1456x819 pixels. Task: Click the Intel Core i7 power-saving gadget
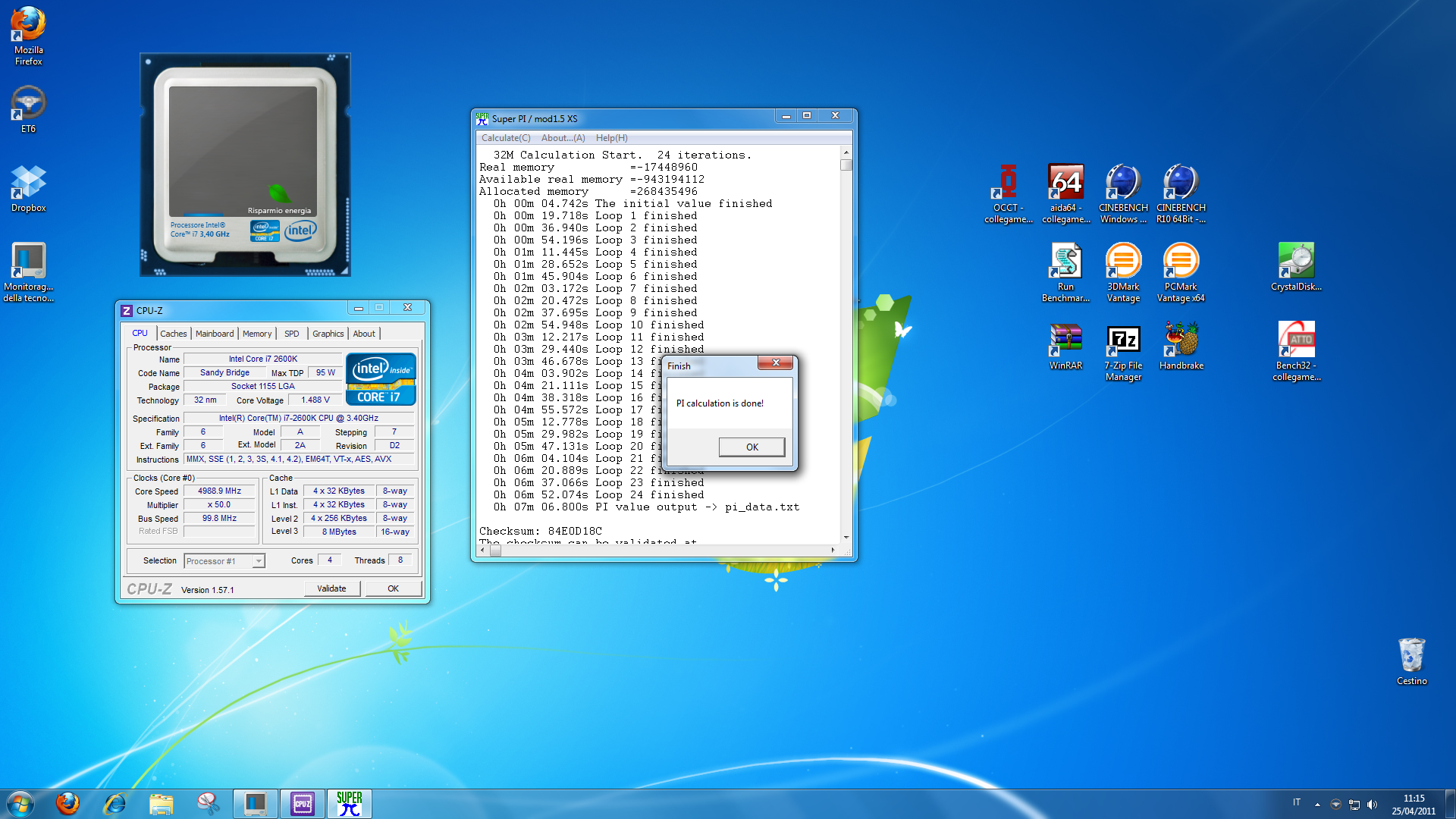click(x=244, y=165)
